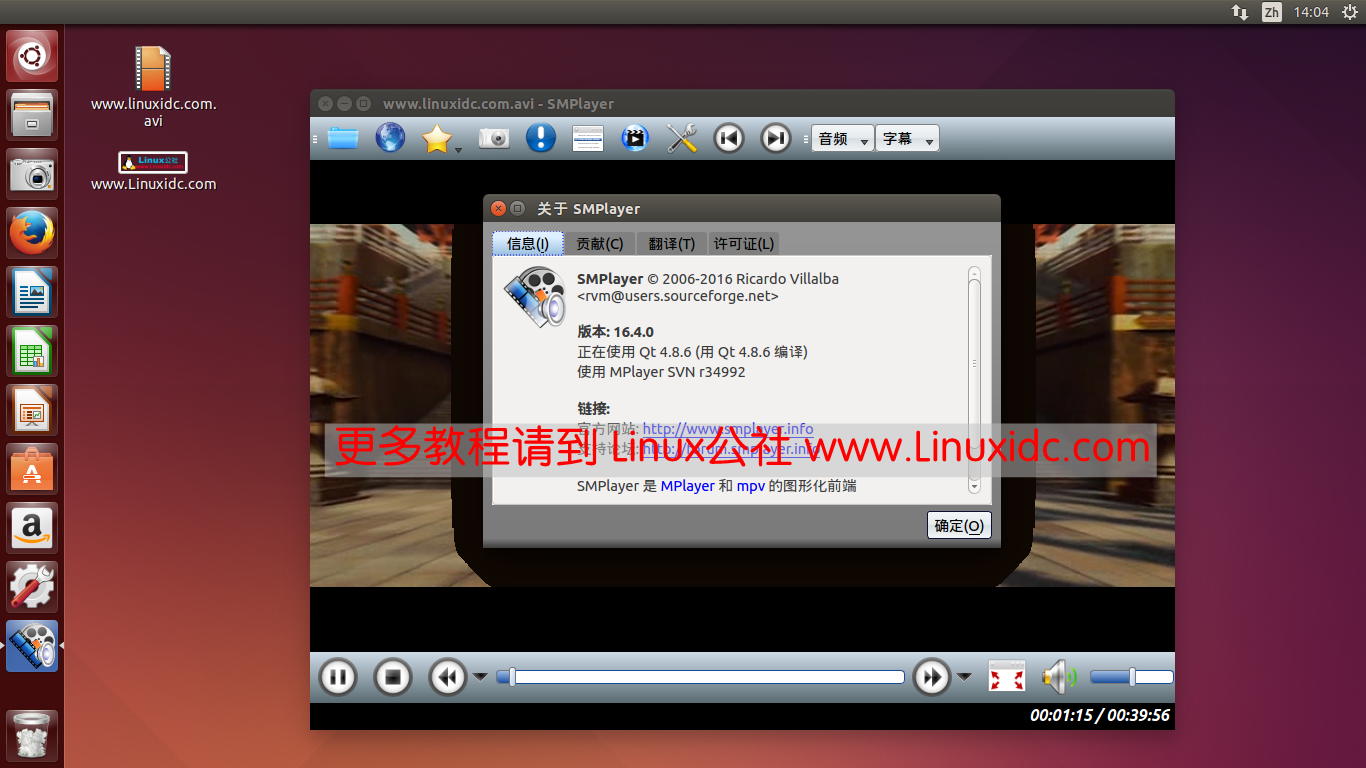Click the 确定(O) button
1366x768 pixels.
[959, 525]
